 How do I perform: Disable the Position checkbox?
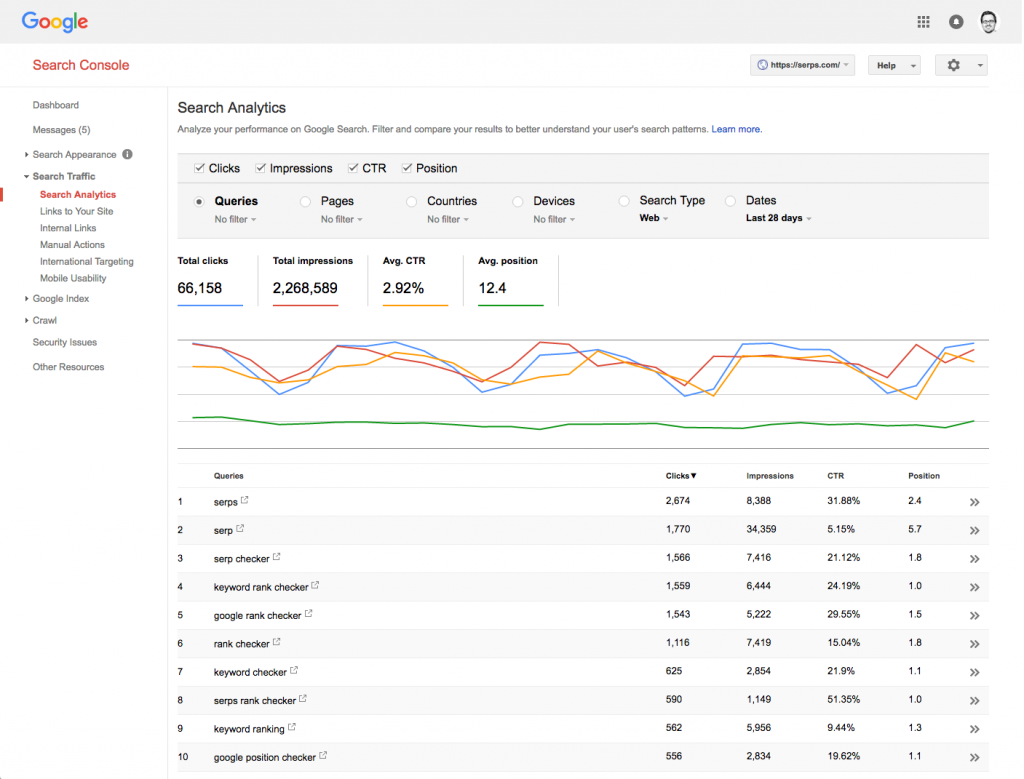pos(407,168)
